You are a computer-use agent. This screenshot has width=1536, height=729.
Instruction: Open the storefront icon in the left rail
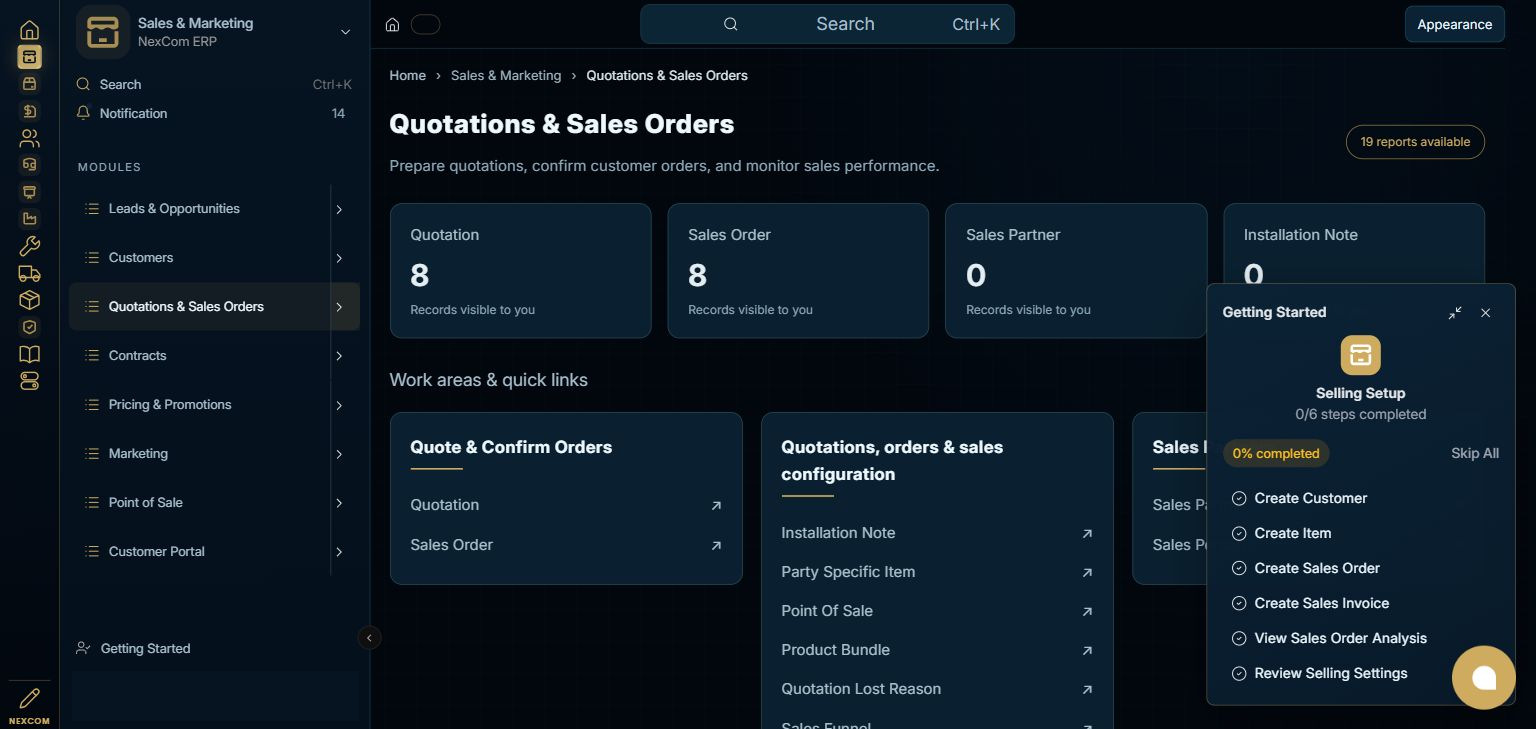click(29, 84)
